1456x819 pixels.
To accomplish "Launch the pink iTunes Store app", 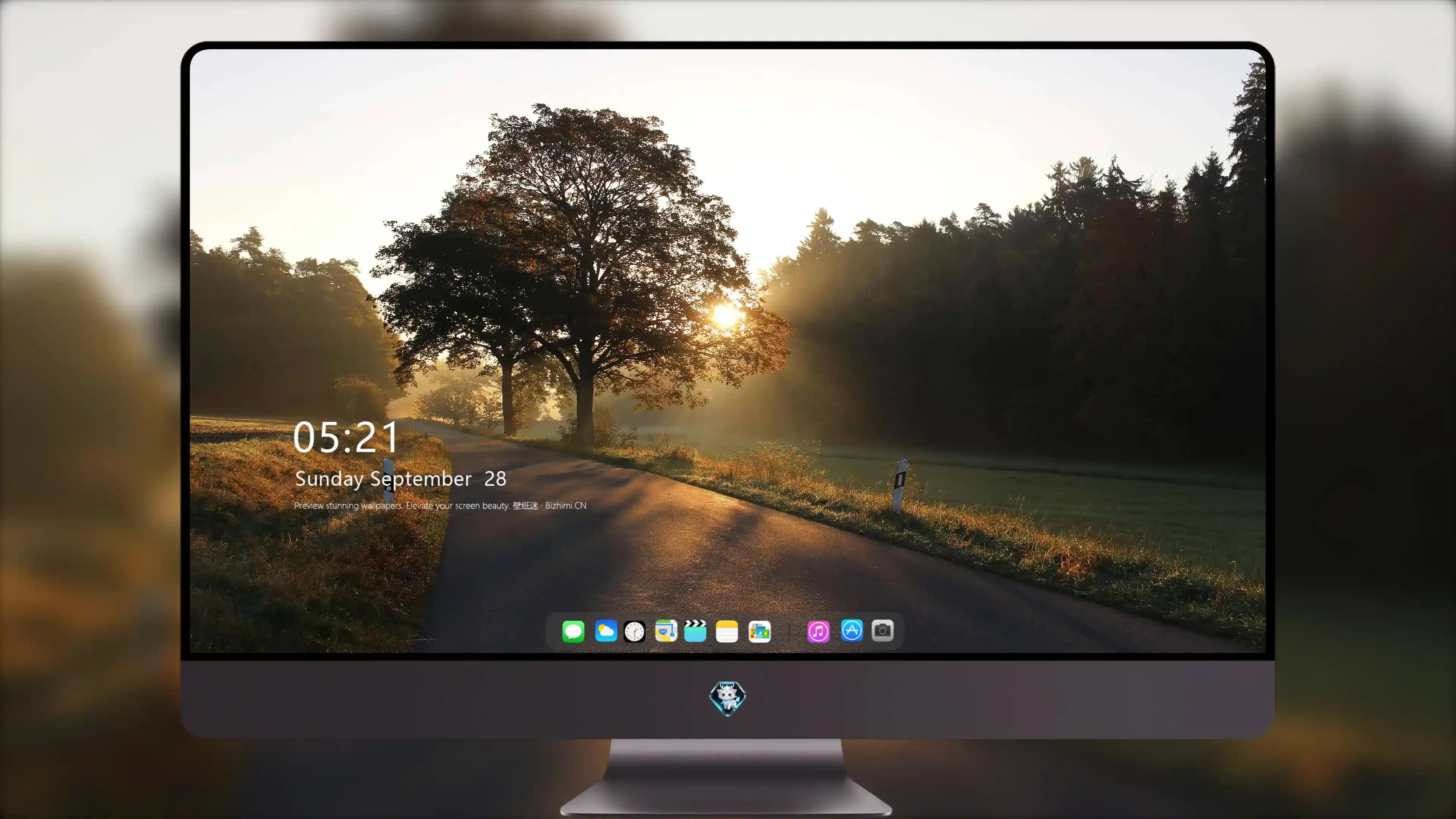I will 819,631.
